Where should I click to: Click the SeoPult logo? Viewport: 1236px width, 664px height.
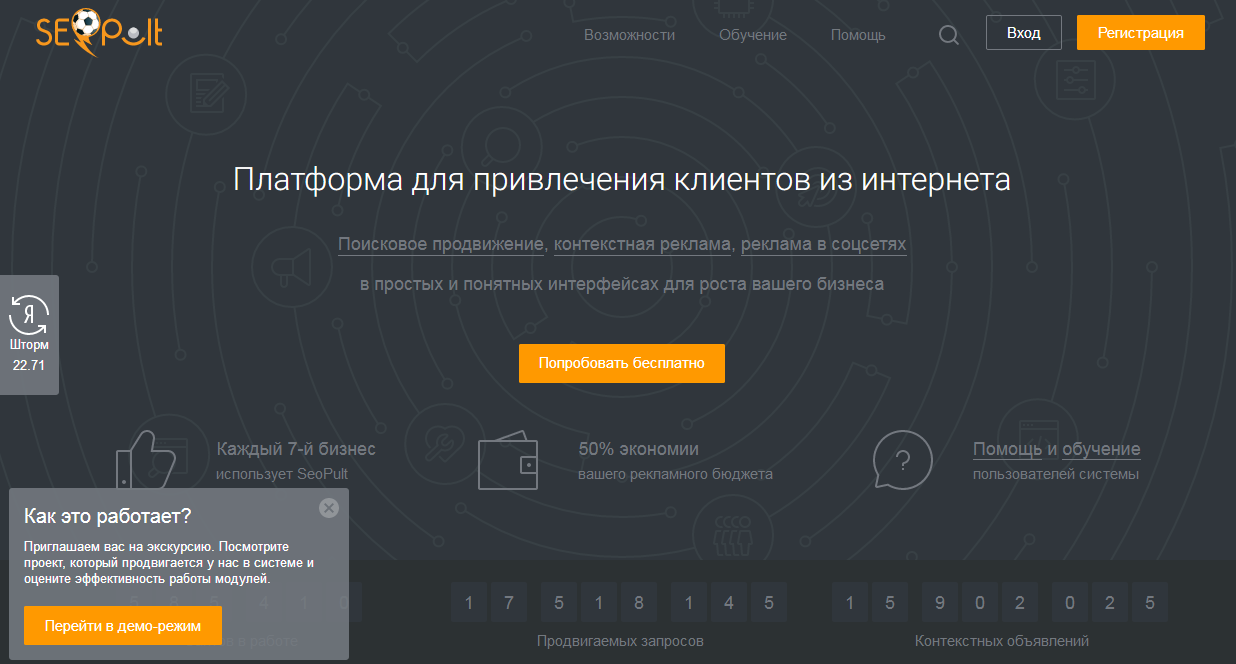click(98, 33)
